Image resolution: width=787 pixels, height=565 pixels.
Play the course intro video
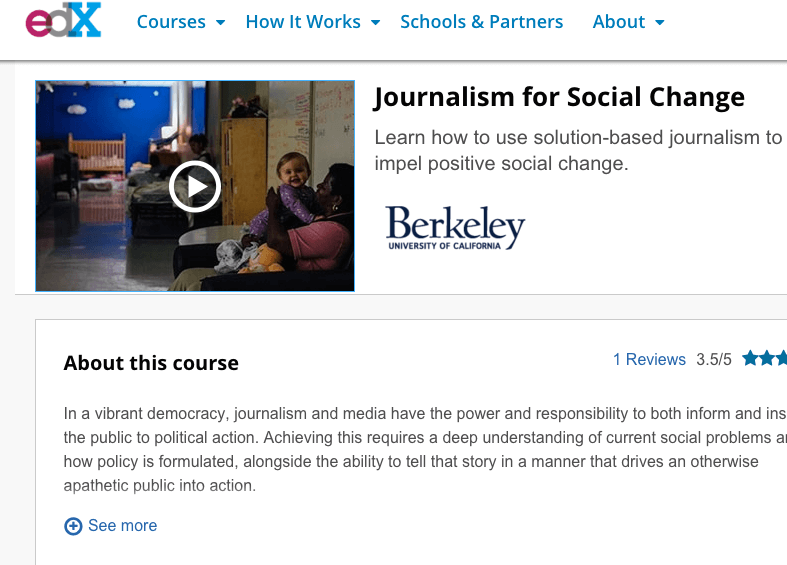point(194,186)
